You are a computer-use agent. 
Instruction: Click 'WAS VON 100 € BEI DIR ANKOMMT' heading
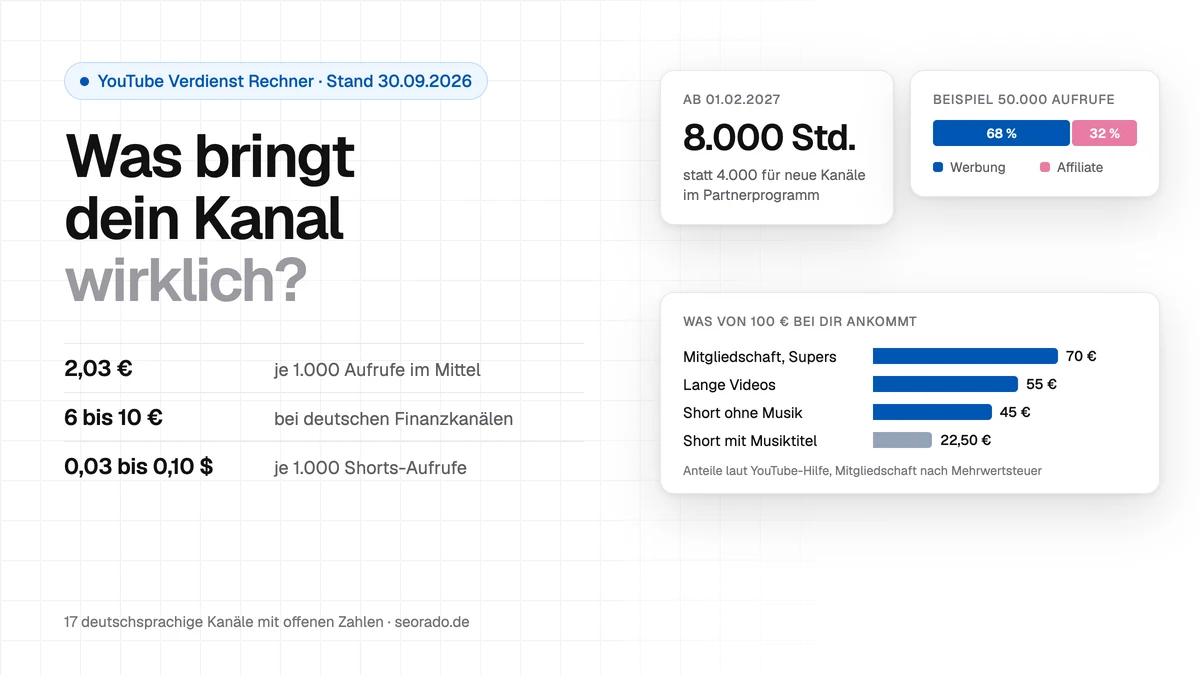click(x=800, y=322)
